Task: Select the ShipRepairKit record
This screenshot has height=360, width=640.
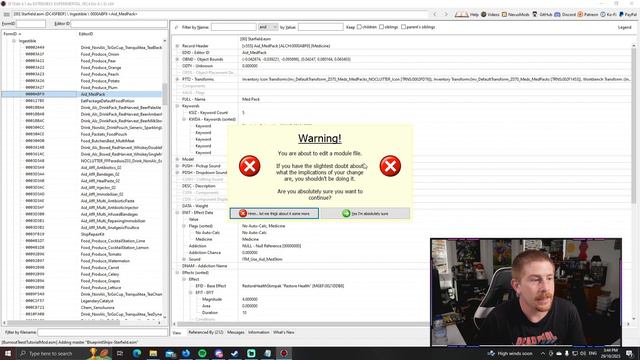Action: pyautogui.click(x=92, y=234)
